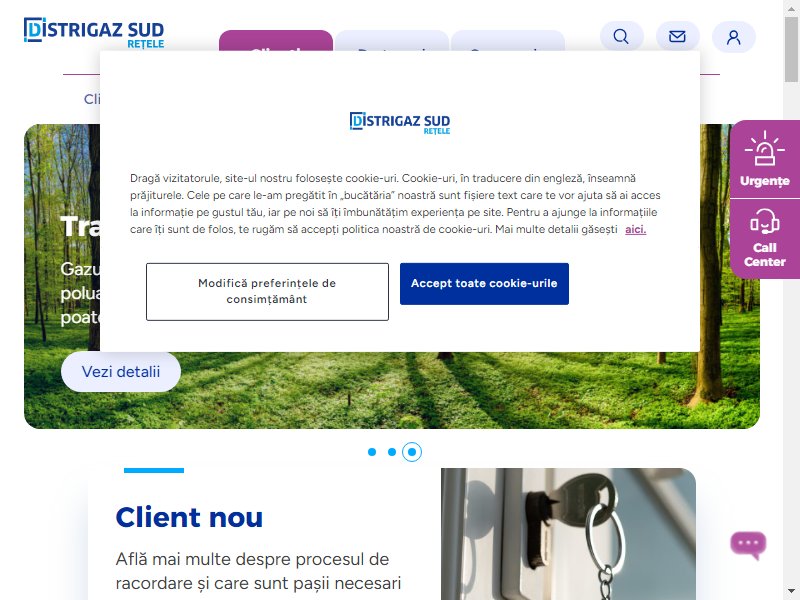Click the Distrigaz Sud logo inside cookie dialog

pyautogui.click(x=399, y=123)
